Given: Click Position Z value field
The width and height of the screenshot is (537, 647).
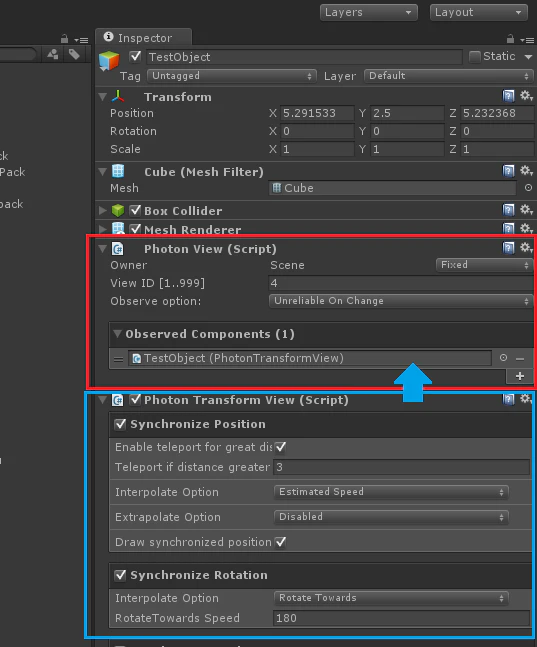Looking at the screenshot, I should 497,113.
